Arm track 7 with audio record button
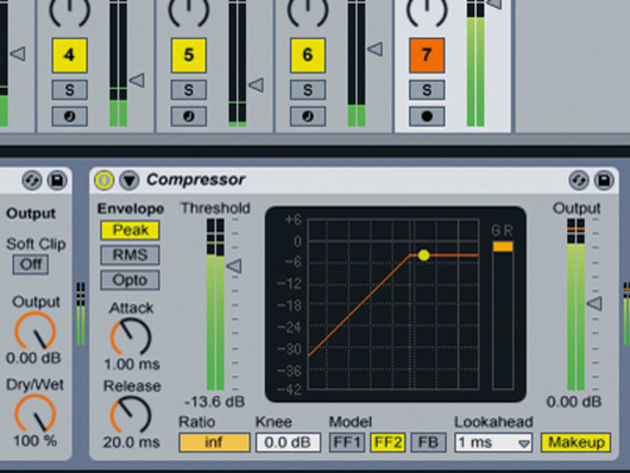The width and height of the screenshot is (630, 473). point(427,117)
